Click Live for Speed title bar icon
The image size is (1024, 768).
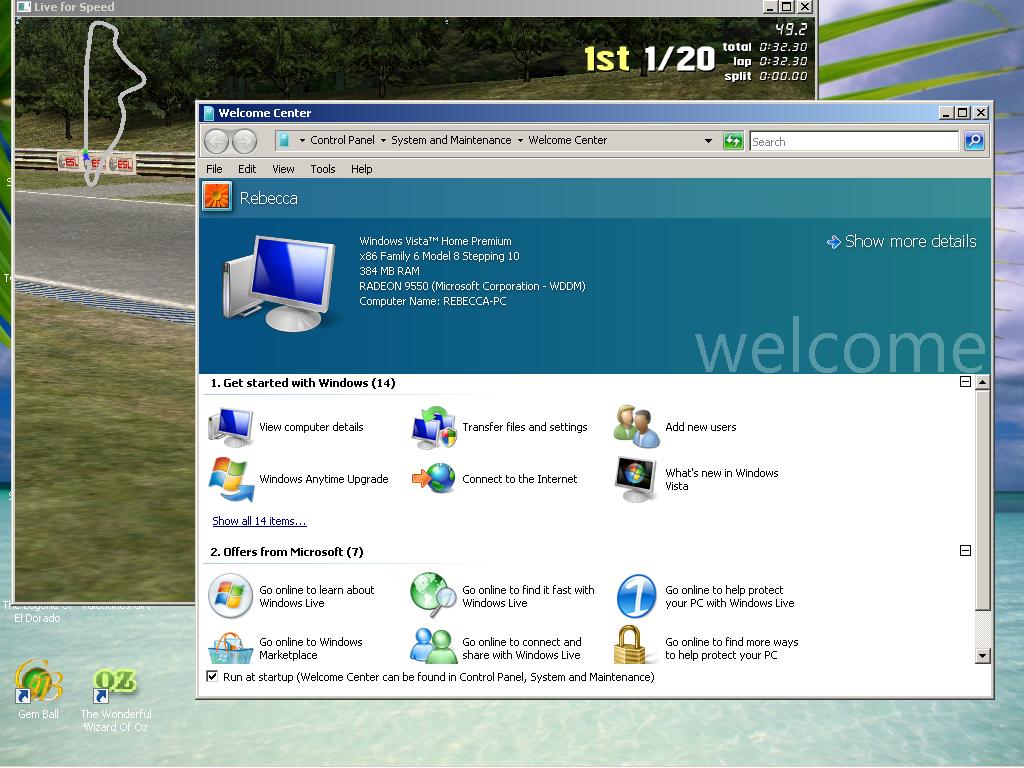(24, 7)
